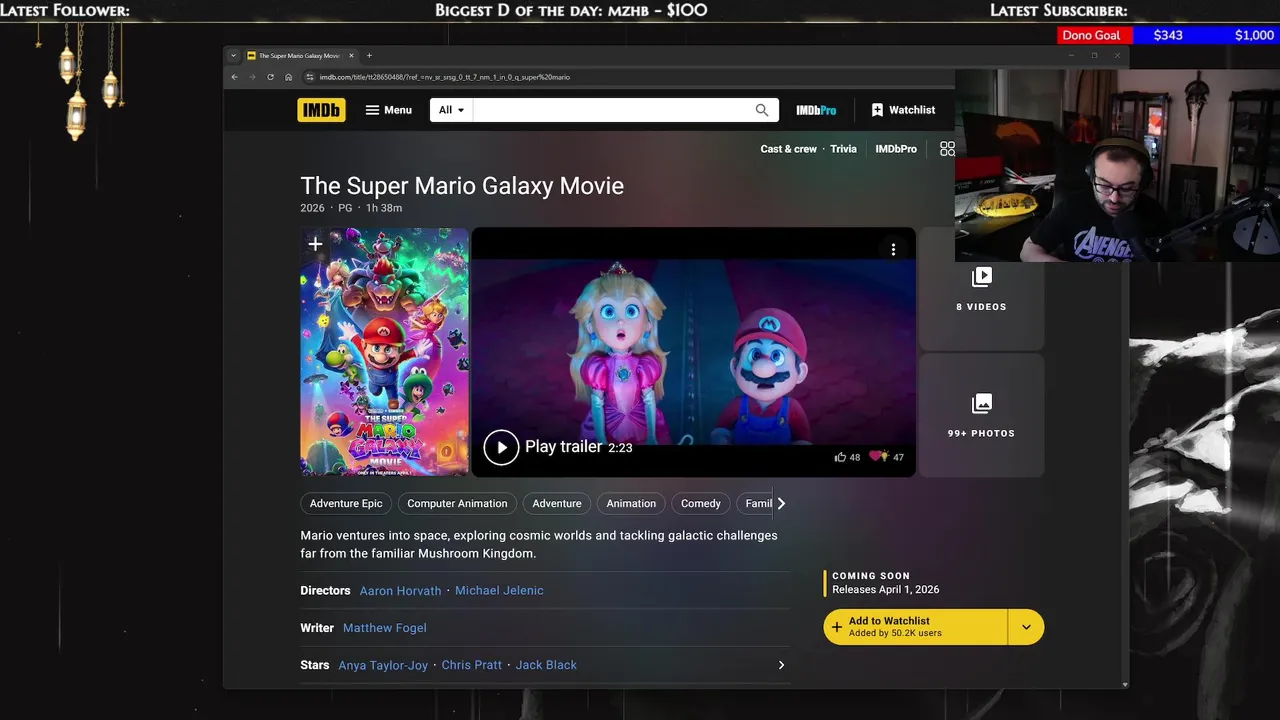
Task: Open the watchlist dropdown arrow
Action: pos(1026,627)
